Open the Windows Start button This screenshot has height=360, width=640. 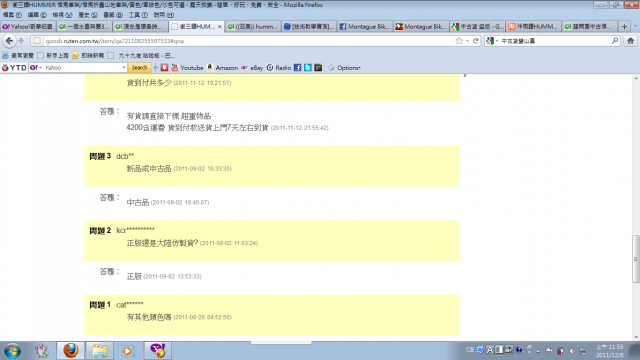pos(12,351)
